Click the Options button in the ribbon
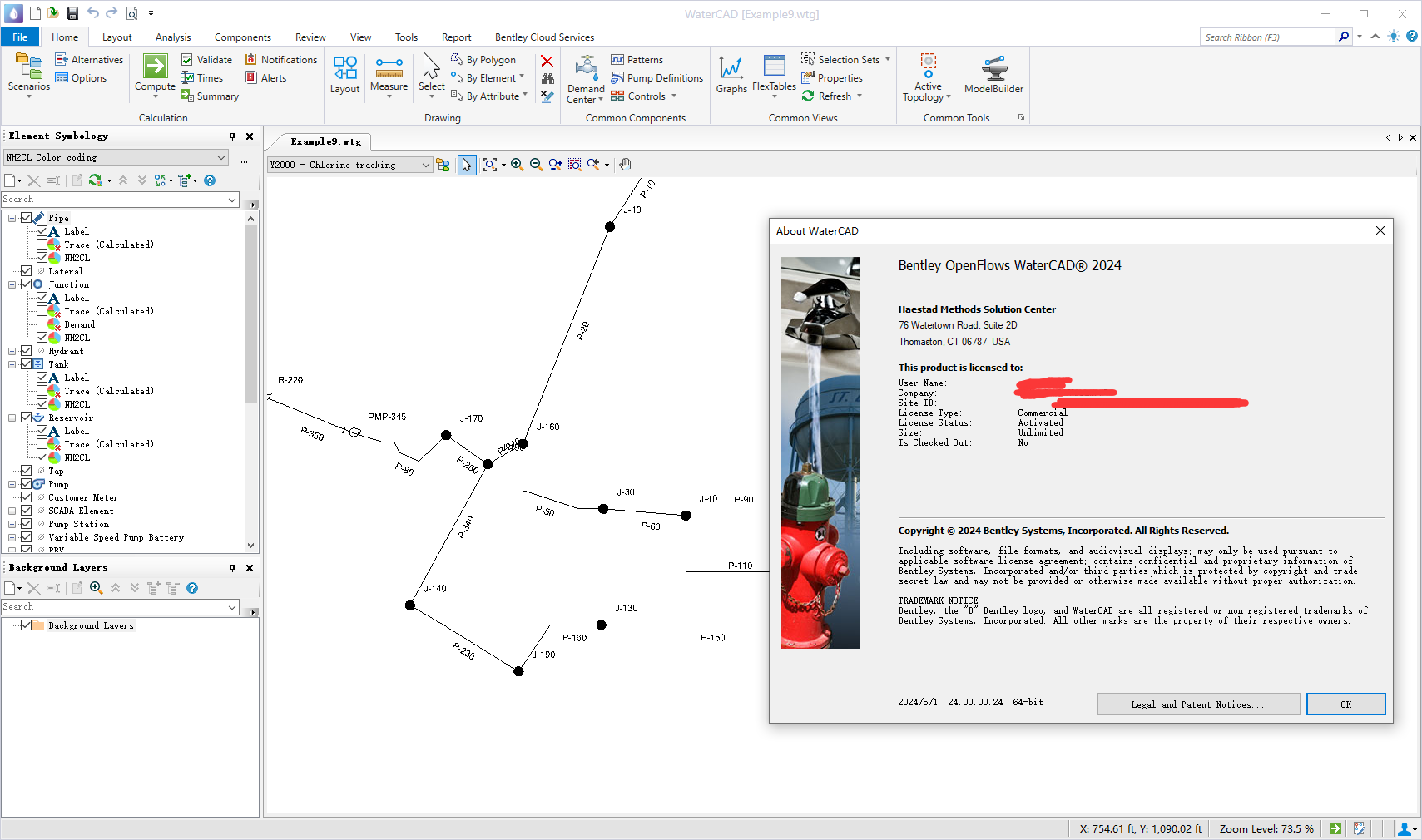 tap(81, 78)
